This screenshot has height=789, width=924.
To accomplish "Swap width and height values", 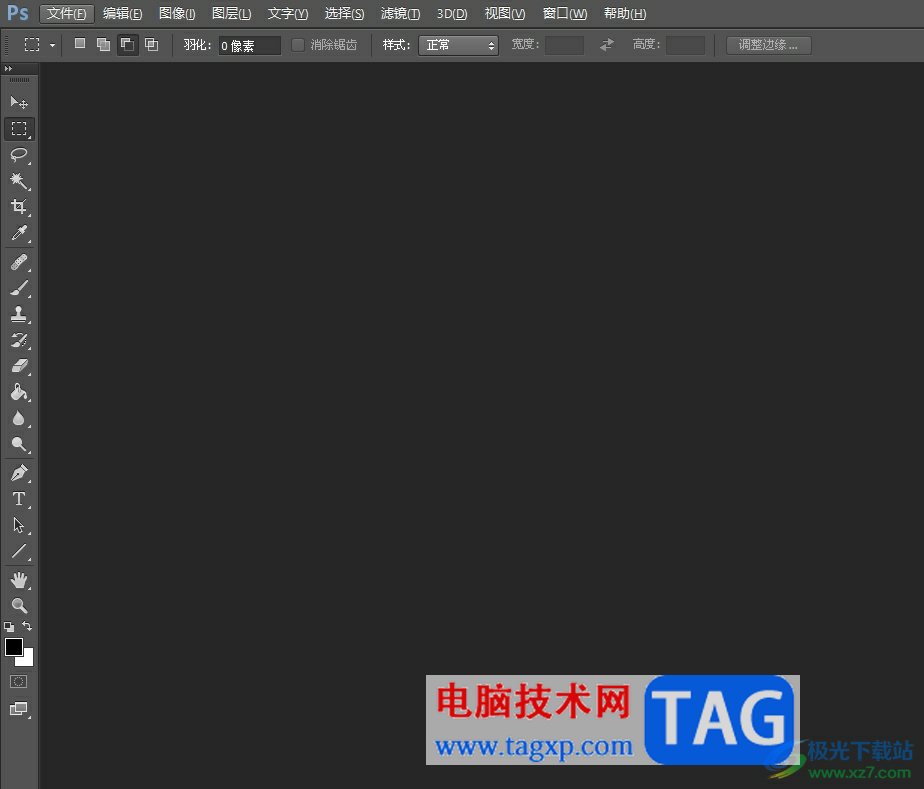I will coord(607,45).
